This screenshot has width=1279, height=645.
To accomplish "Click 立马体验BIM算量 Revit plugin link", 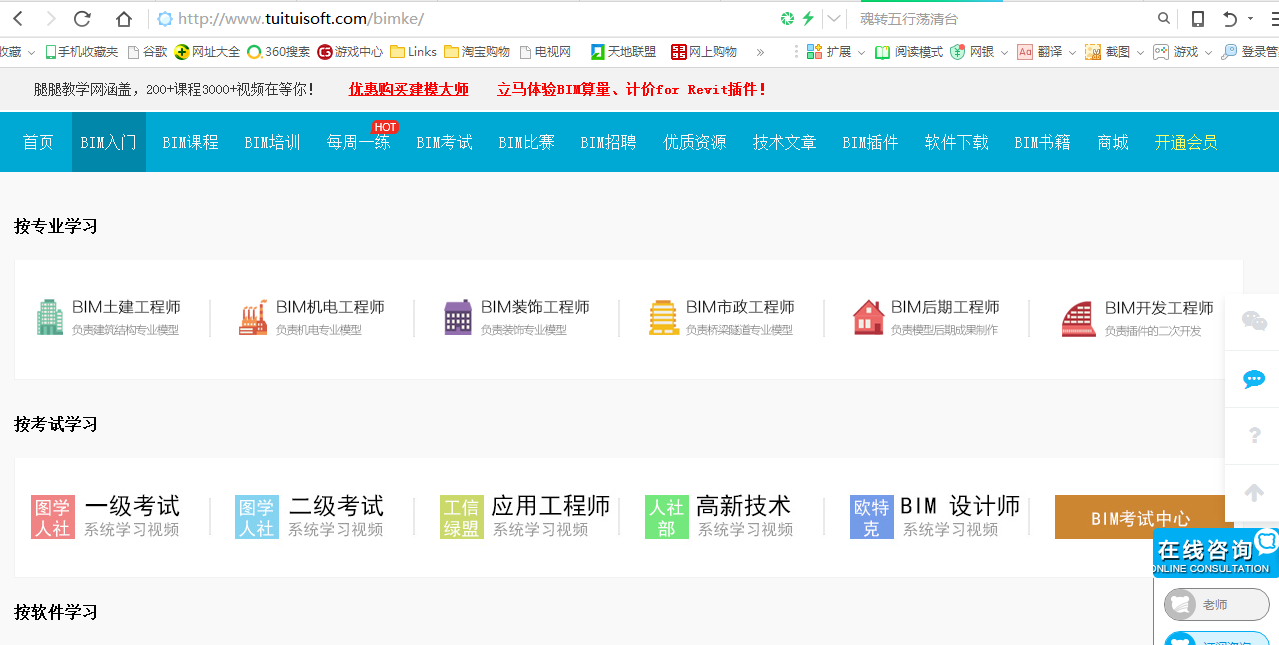I will pos(632,90).
